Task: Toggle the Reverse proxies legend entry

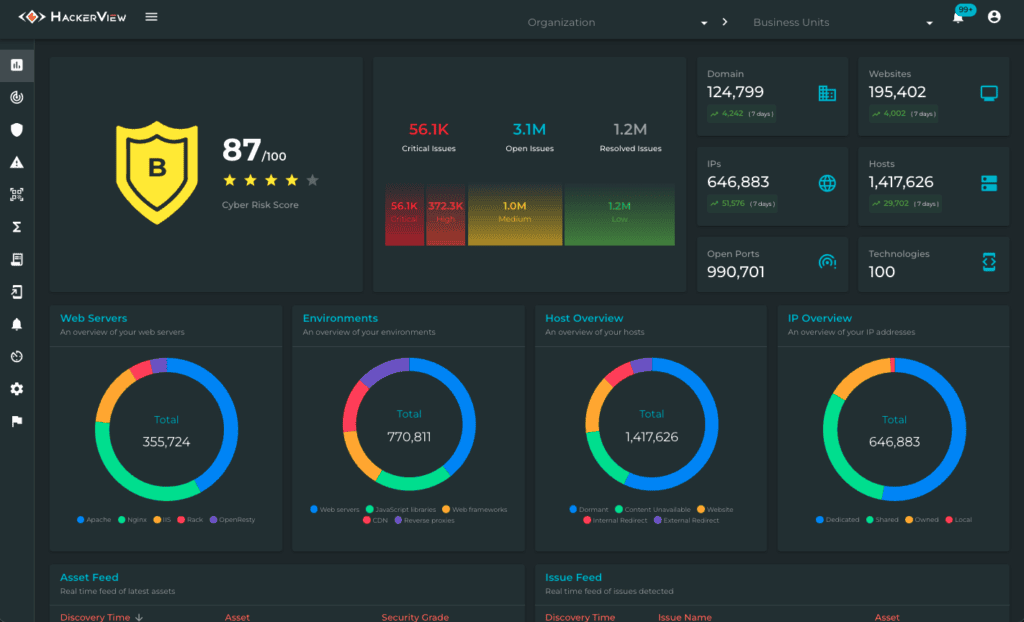Action: click(424, 521)
